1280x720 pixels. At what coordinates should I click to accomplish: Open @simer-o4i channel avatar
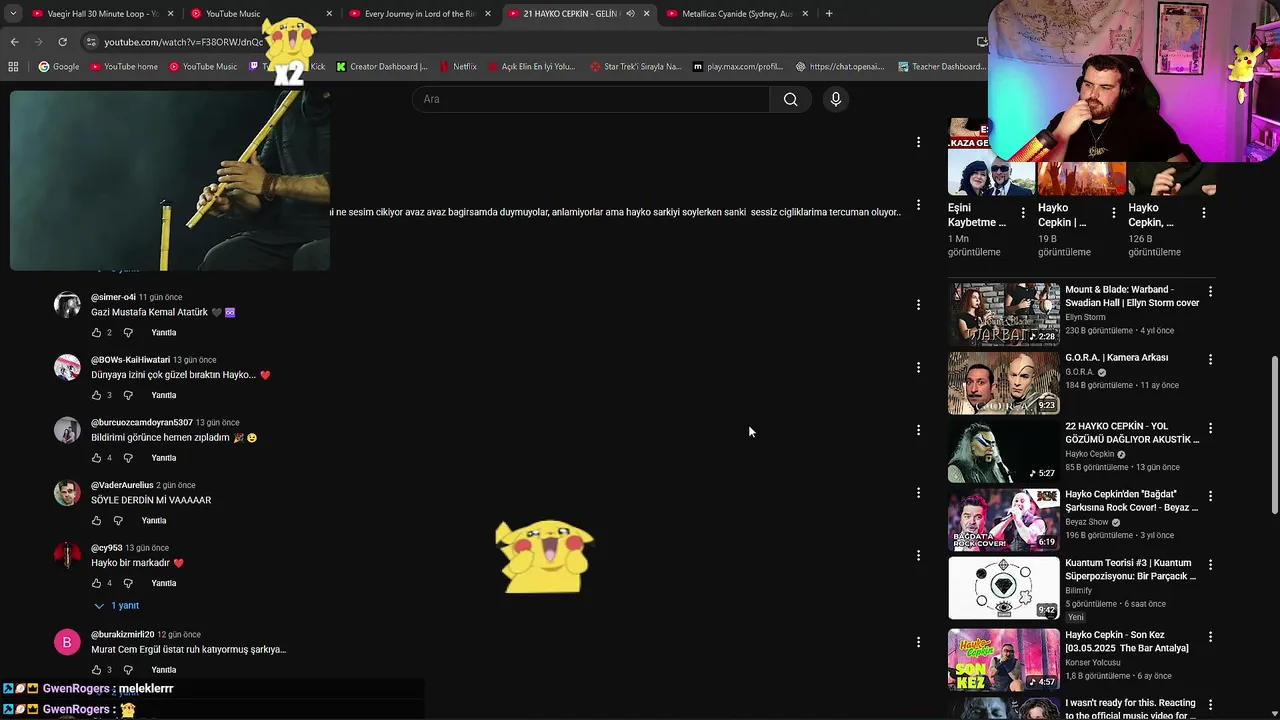[x=67, y=305]
